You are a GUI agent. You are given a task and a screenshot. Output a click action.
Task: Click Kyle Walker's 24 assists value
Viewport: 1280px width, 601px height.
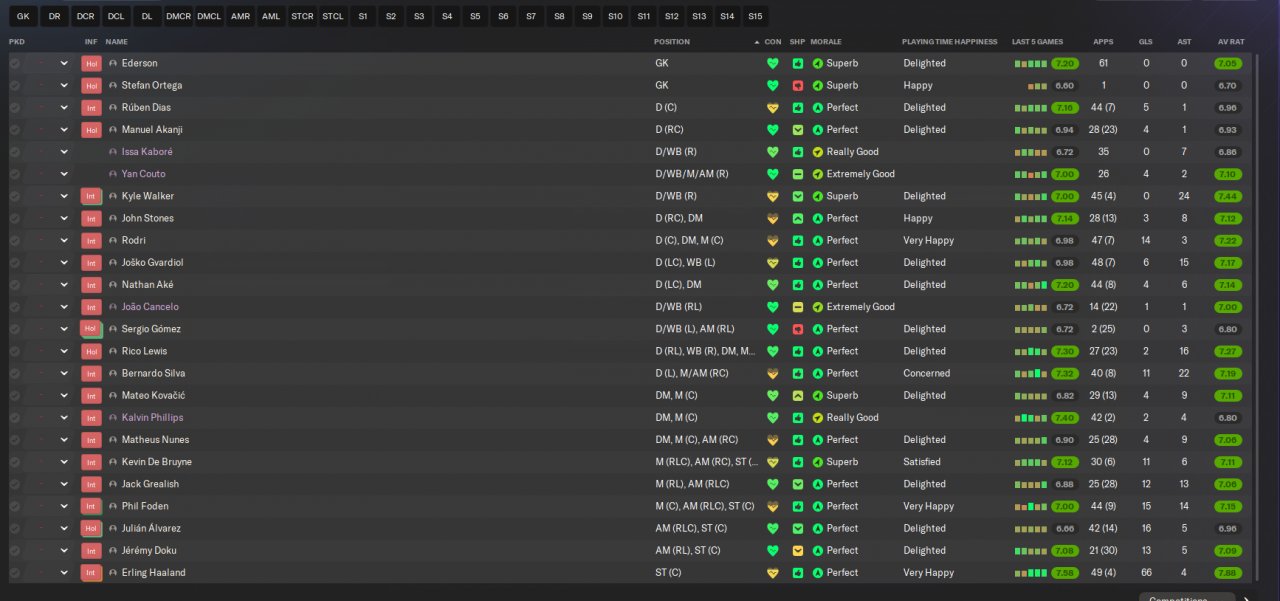coord(1184,196)
